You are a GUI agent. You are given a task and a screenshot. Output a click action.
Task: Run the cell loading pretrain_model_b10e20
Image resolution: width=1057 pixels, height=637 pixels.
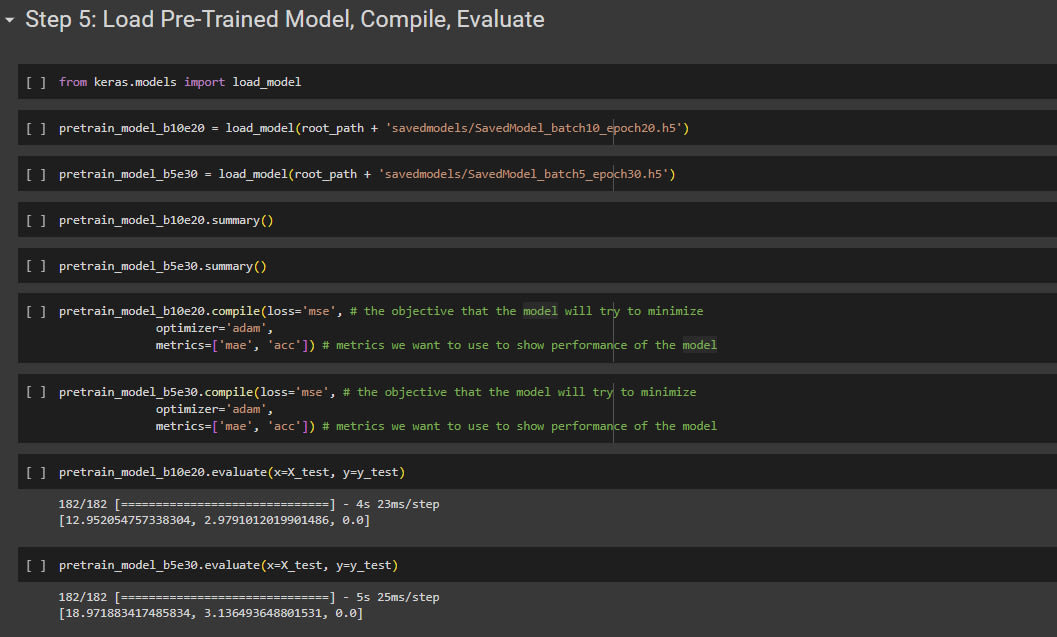pos(35,127)
